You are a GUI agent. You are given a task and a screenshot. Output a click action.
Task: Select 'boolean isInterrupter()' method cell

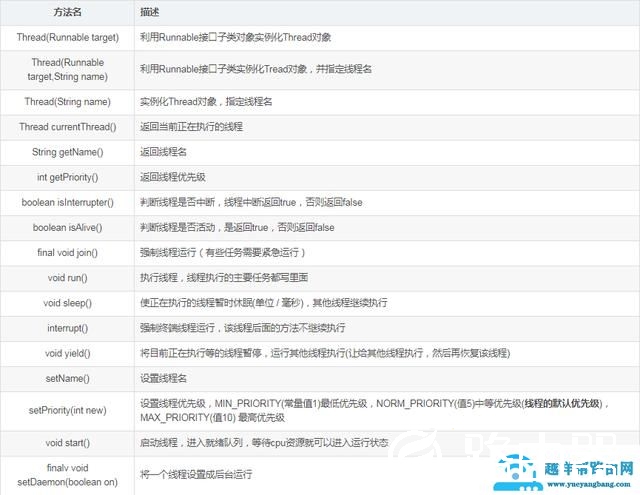(67, 202)
